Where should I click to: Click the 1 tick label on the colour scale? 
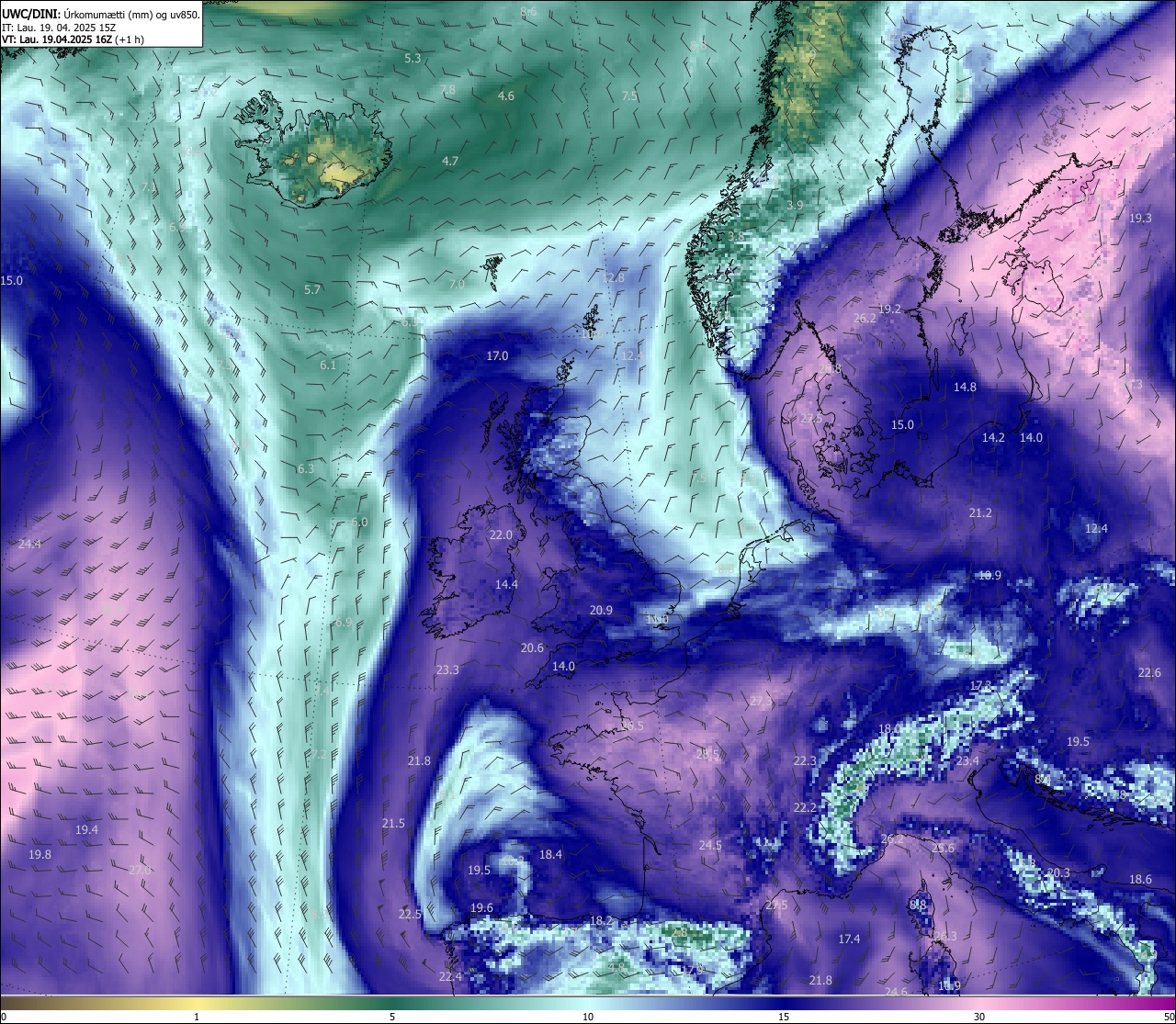point(197,1016)
